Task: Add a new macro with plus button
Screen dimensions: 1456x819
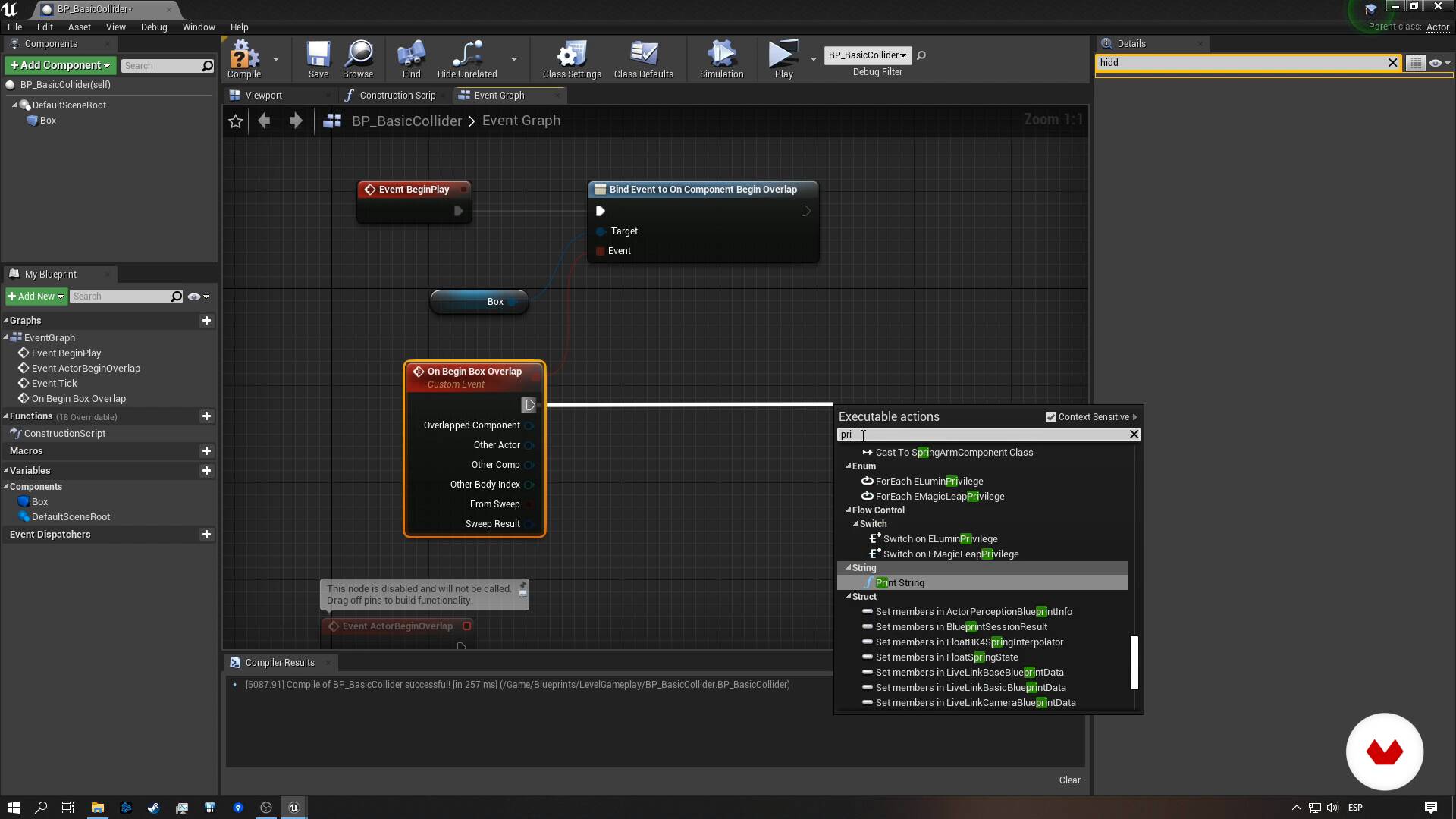Action: pyautogui.click(x=206, y=451)
